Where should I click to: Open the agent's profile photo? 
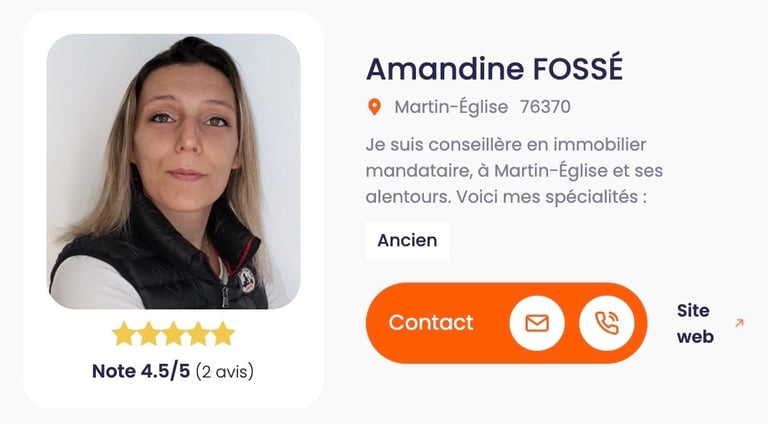tap(173, 171)
